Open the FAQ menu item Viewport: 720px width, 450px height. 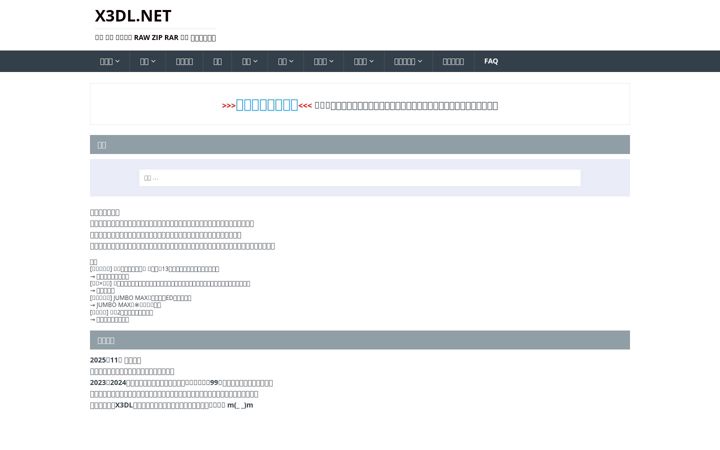(491, 61)
